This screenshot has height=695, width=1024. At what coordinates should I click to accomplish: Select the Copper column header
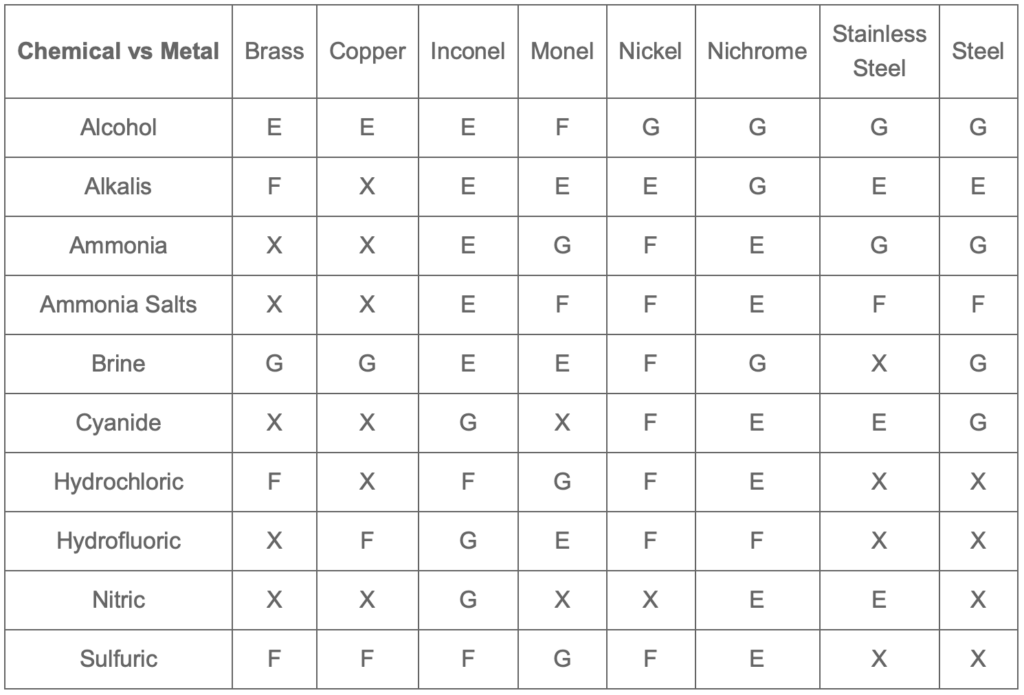pos(367,52)
